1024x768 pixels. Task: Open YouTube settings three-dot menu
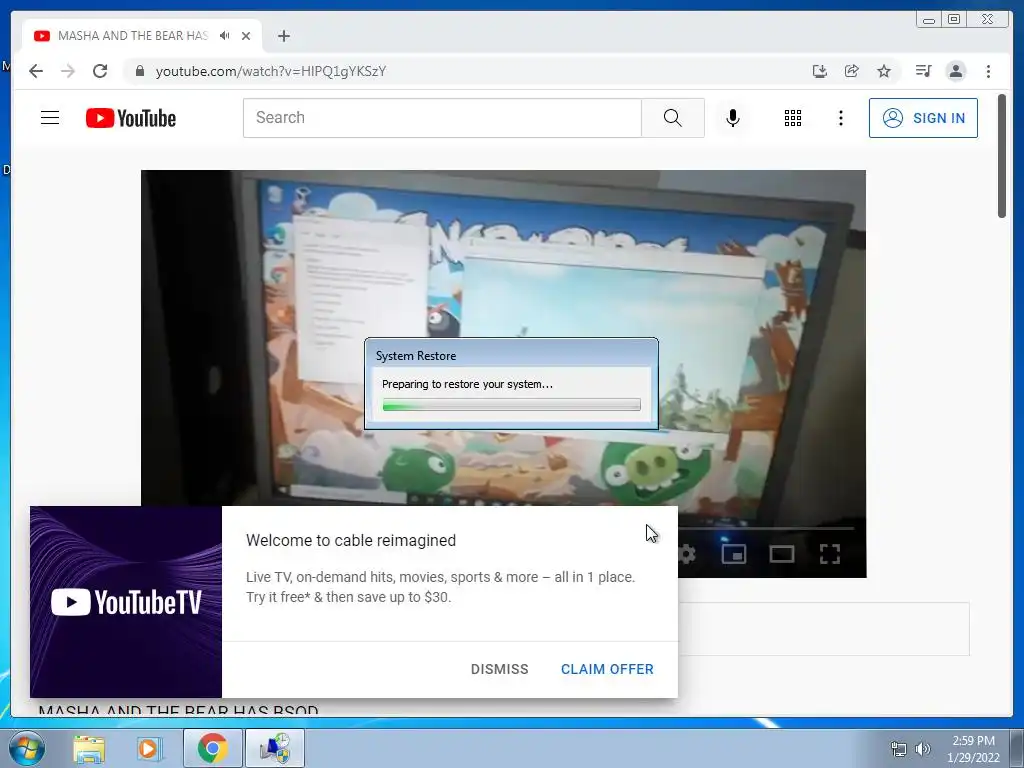coord(840,118)
